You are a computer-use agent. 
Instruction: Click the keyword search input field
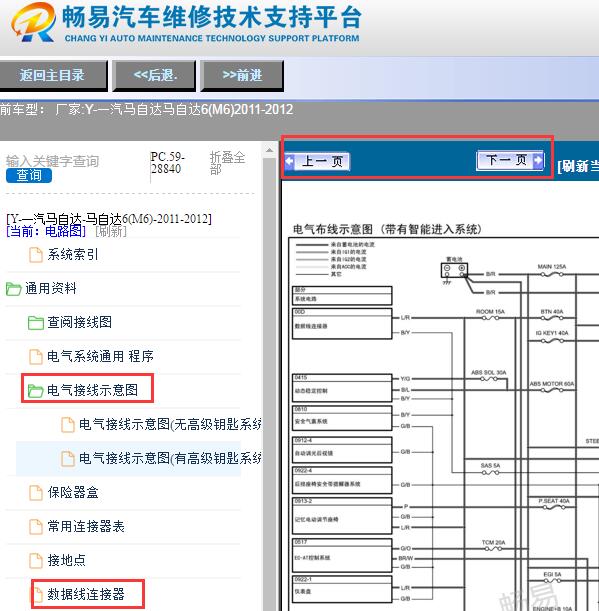coord(53,161)
